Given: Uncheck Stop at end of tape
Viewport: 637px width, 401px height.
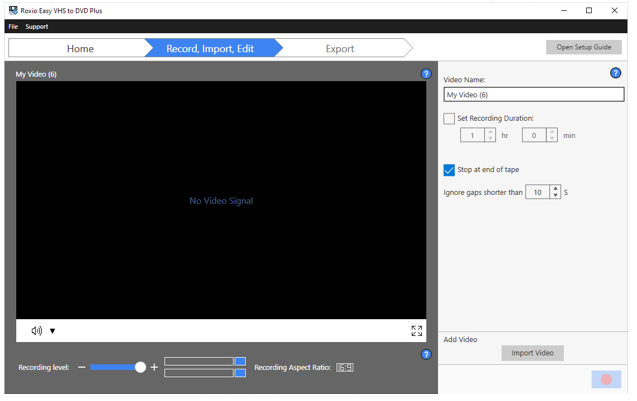Looking at the screenshot, I should point(448,170).
